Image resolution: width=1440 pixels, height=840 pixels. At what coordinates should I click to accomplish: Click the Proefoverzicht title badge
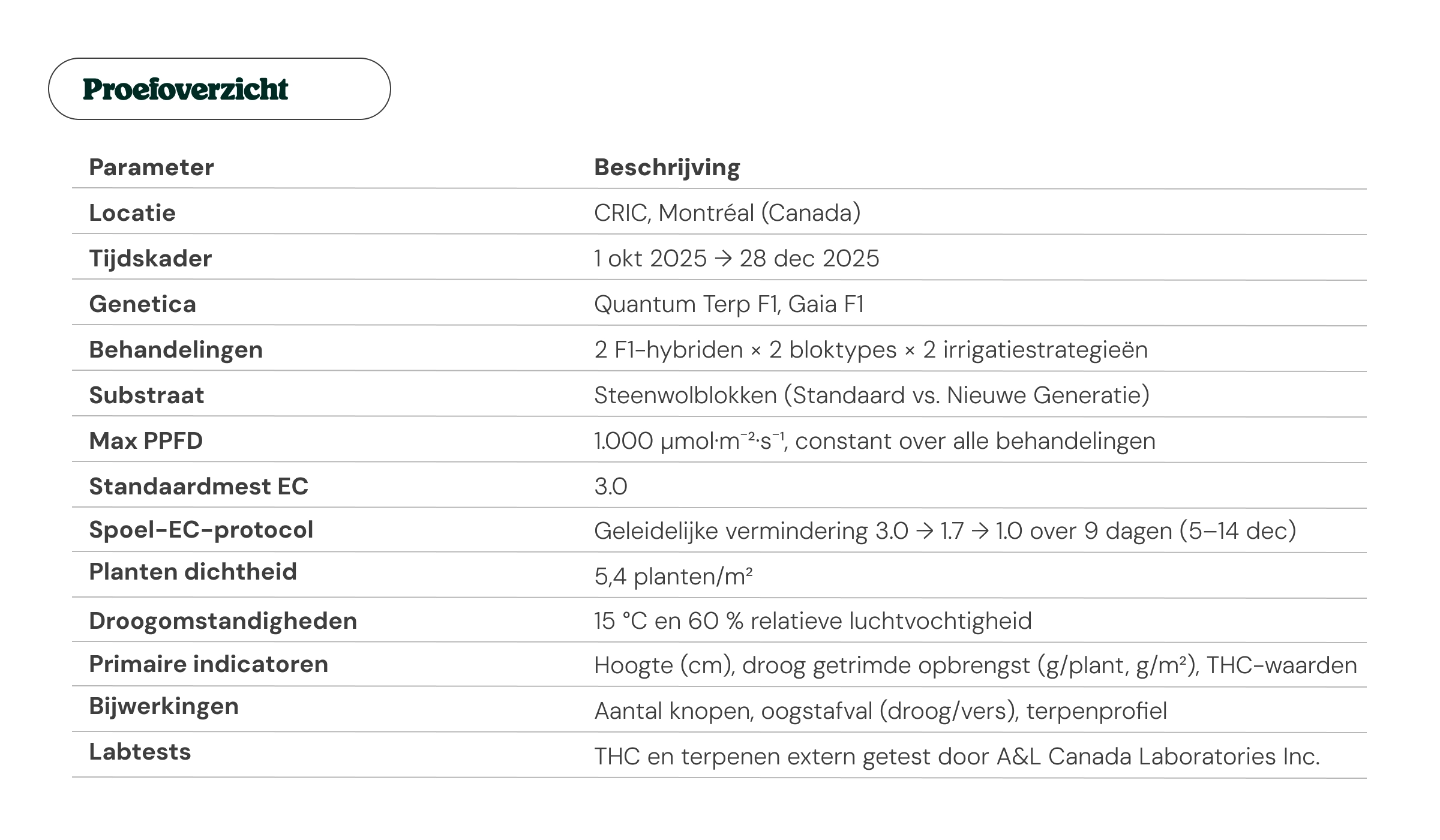pos(219,89)
